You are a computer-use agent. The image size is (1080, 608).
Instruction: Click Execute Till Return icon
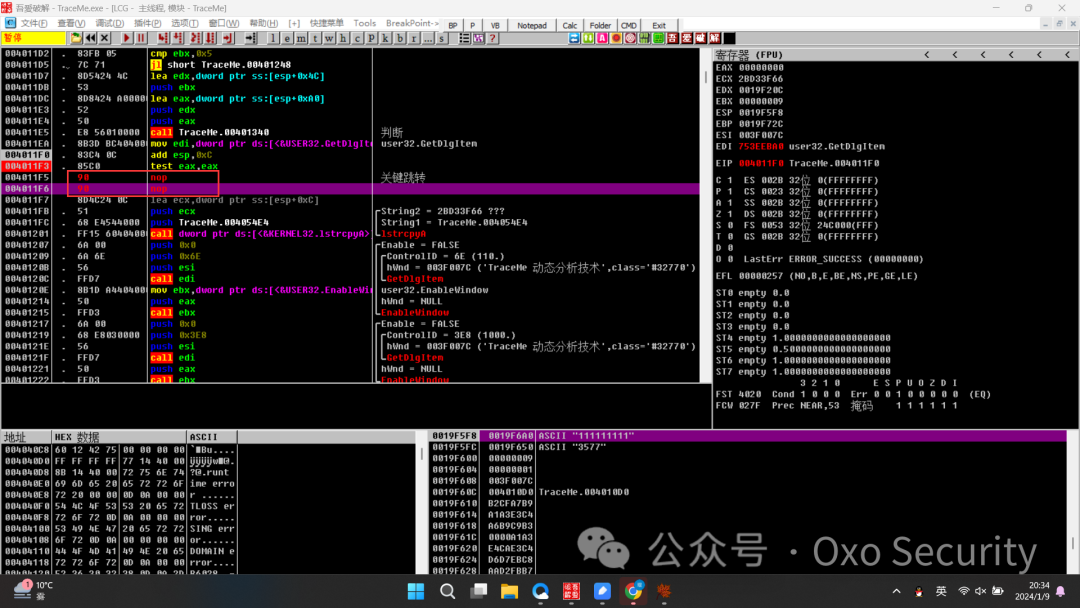[228, 39]
